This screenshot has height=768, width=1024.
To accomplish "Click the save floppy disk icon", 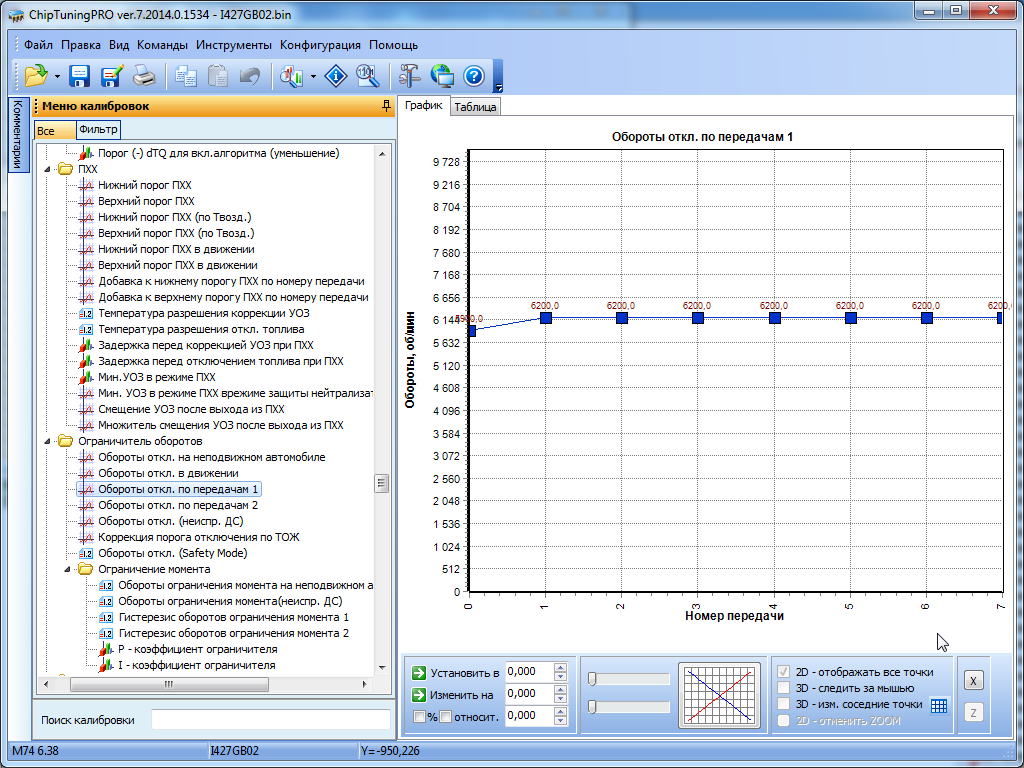I will click(x=80, y=75).
